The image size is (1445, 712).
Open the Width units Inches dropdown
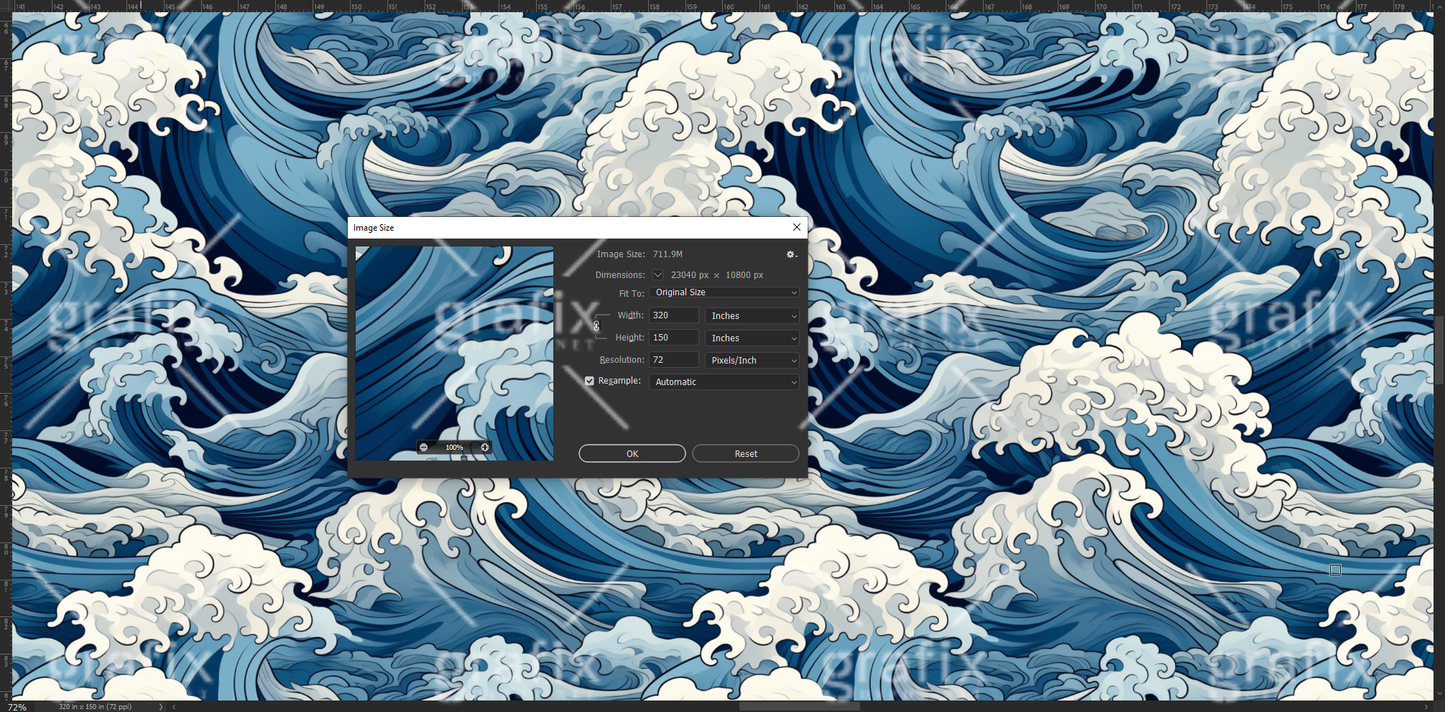point(752,315)
